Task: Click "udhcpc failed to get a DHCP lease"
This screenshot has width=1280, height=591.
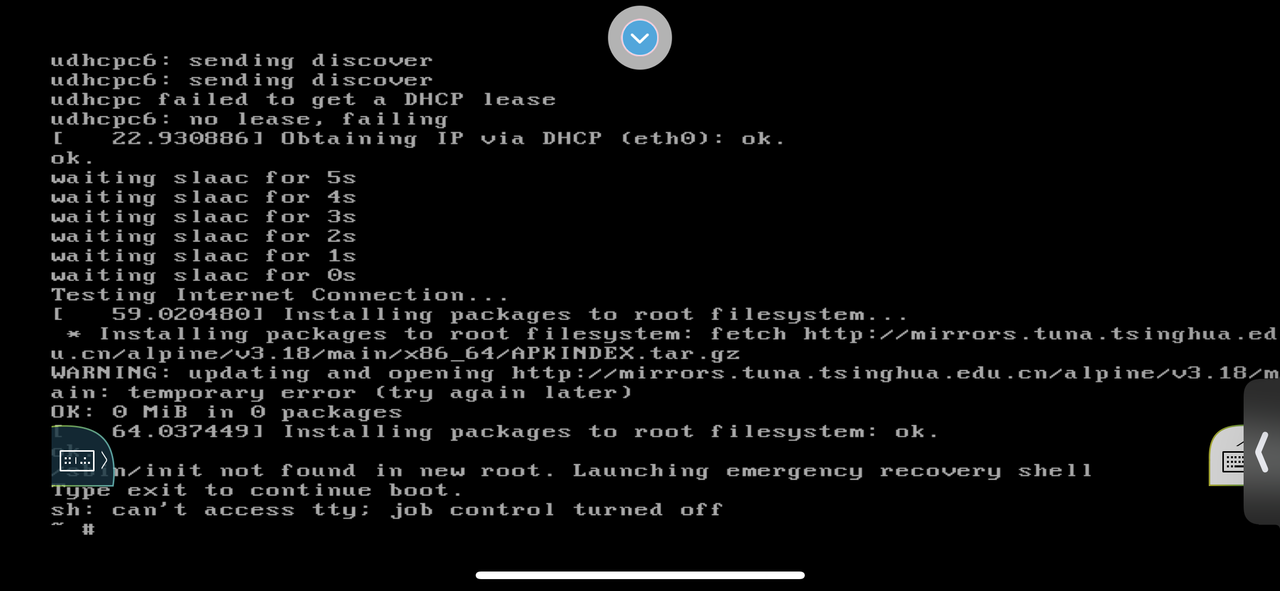Action: coord(303,99)
